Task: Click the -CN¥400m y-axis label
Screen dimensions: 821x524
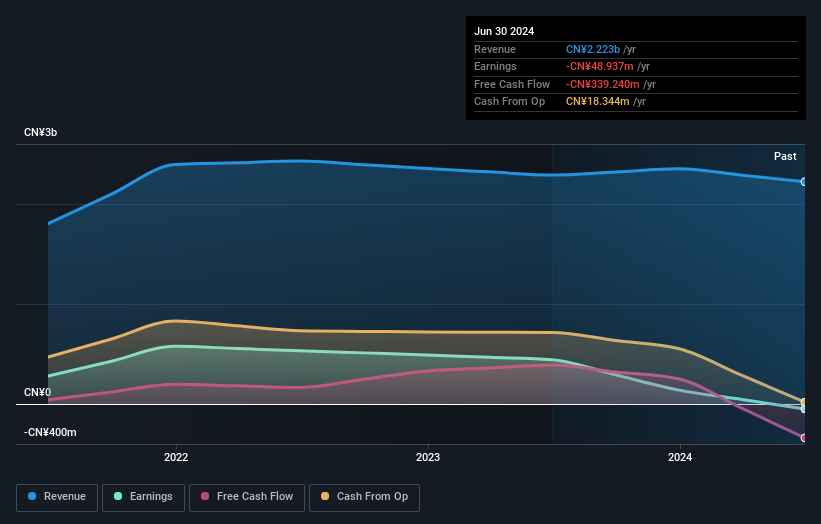Action: click(50, 432)
